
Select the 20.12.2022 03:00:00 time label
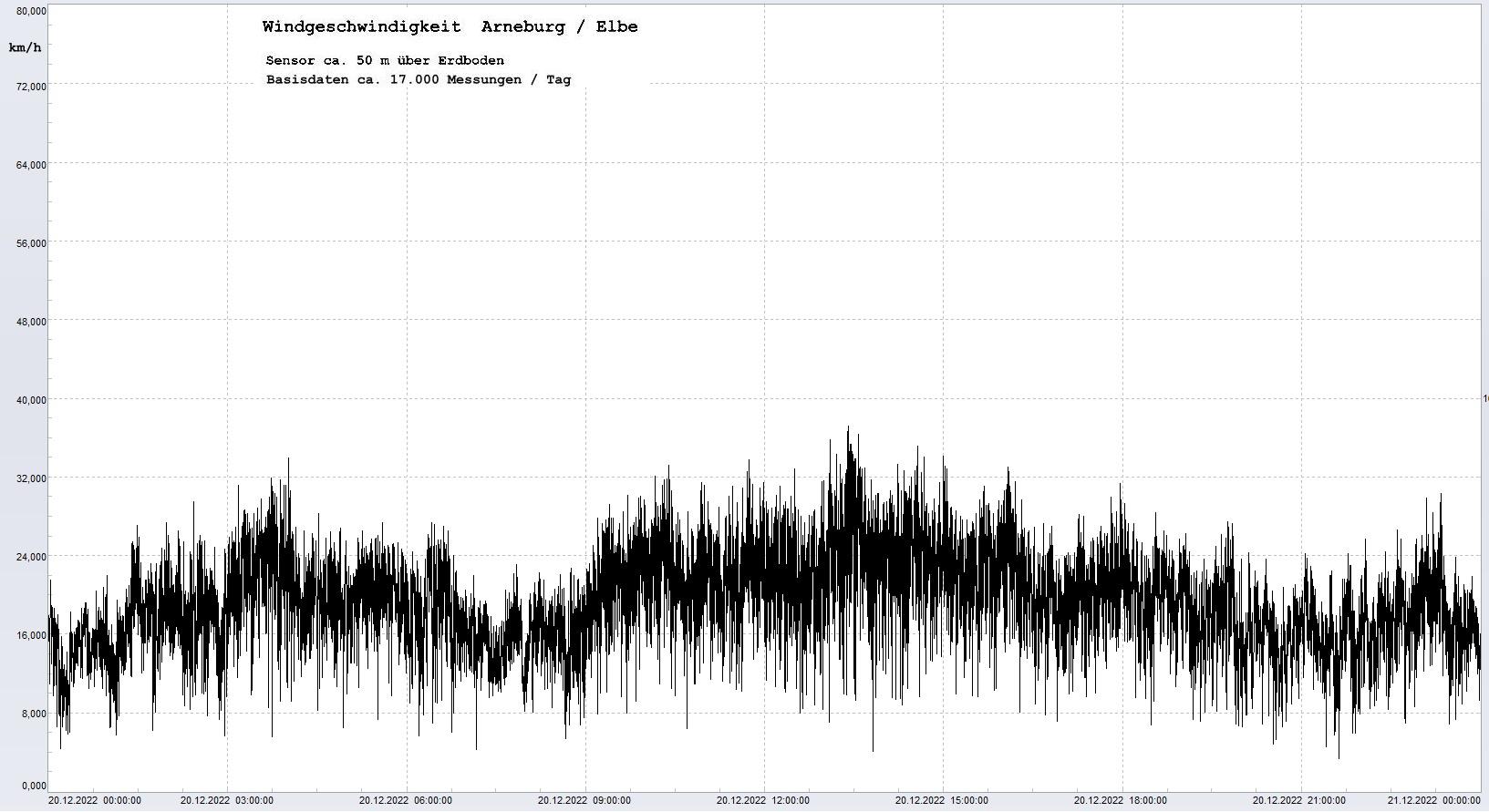point(226,801)
